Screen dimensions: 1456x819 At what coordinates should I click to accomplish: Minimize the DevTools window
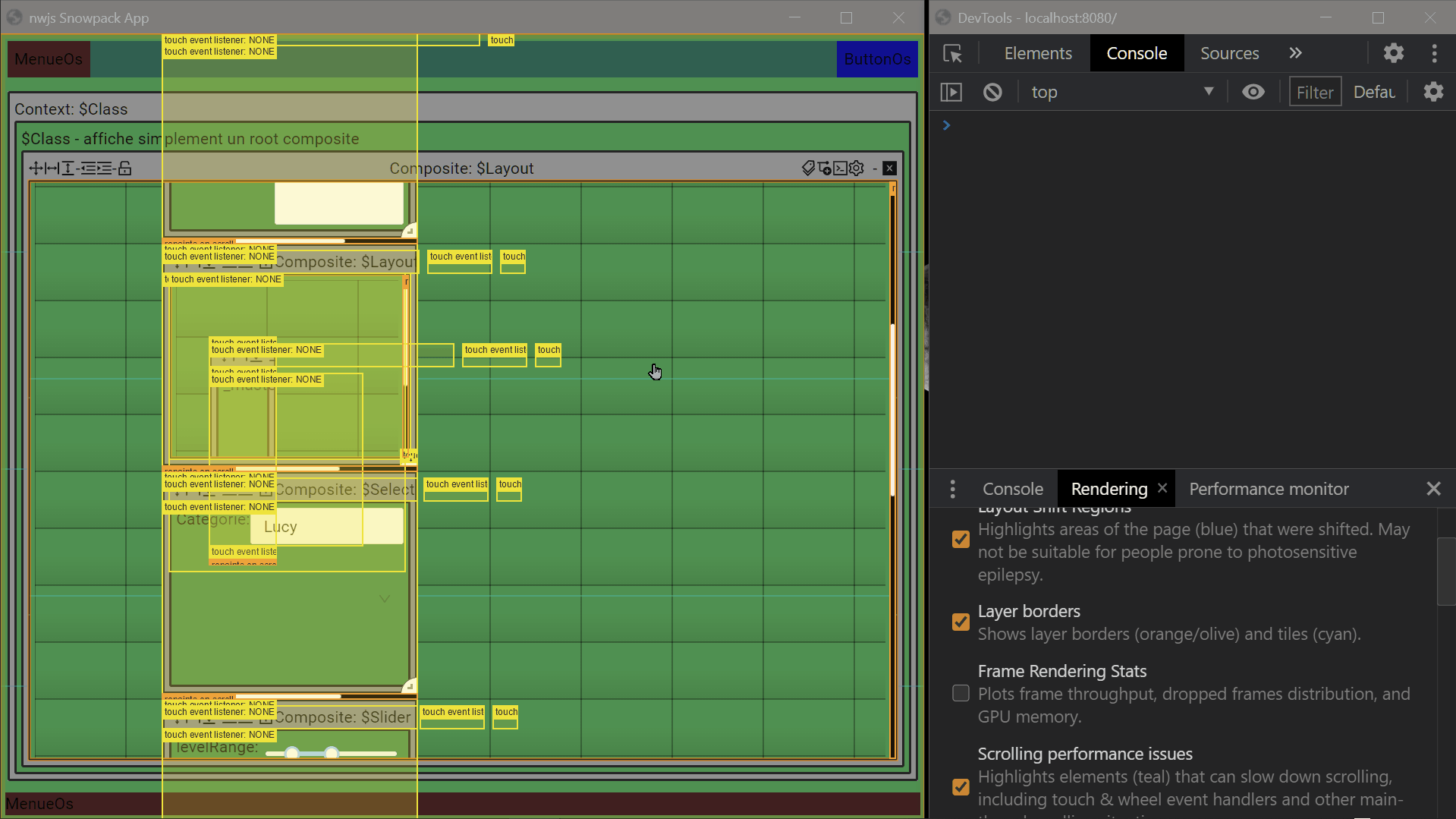[1326, 17]
